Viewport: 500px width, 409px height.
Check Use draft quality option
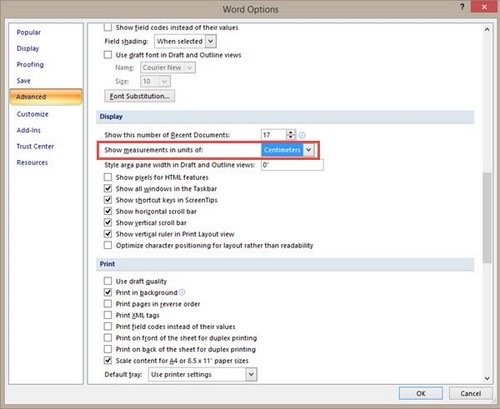pos(108,281)
